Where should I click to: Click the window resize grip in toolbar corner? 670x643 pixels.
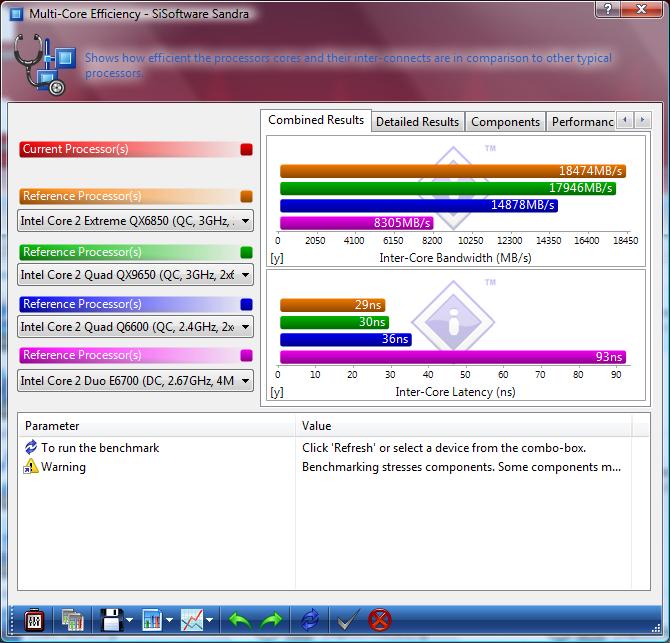[x=655, y=628]
